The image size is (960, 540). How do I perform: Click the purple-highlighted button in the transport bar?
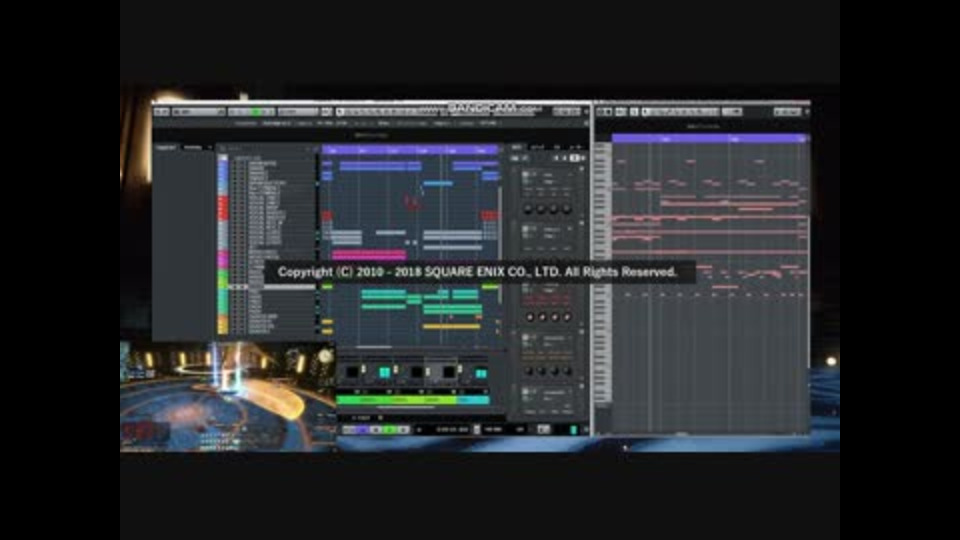click(x=362, y=430)
